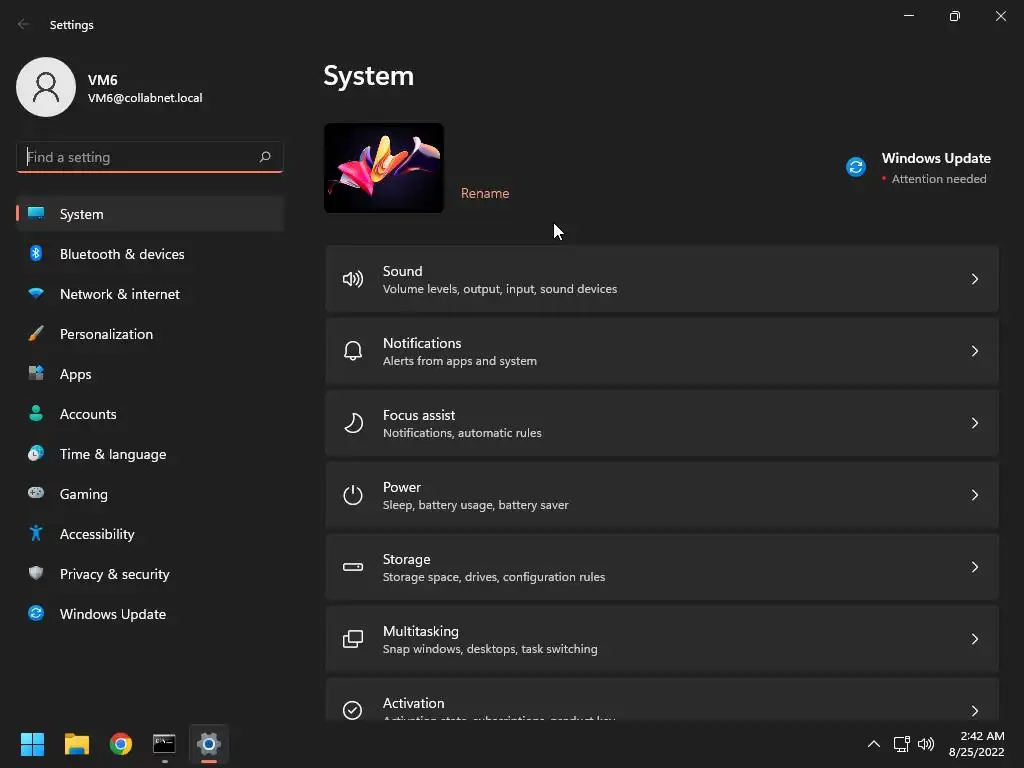This screenshot has height=768, width=1024.
Task: Show hidden system tray icons
Action: (873, 744)
